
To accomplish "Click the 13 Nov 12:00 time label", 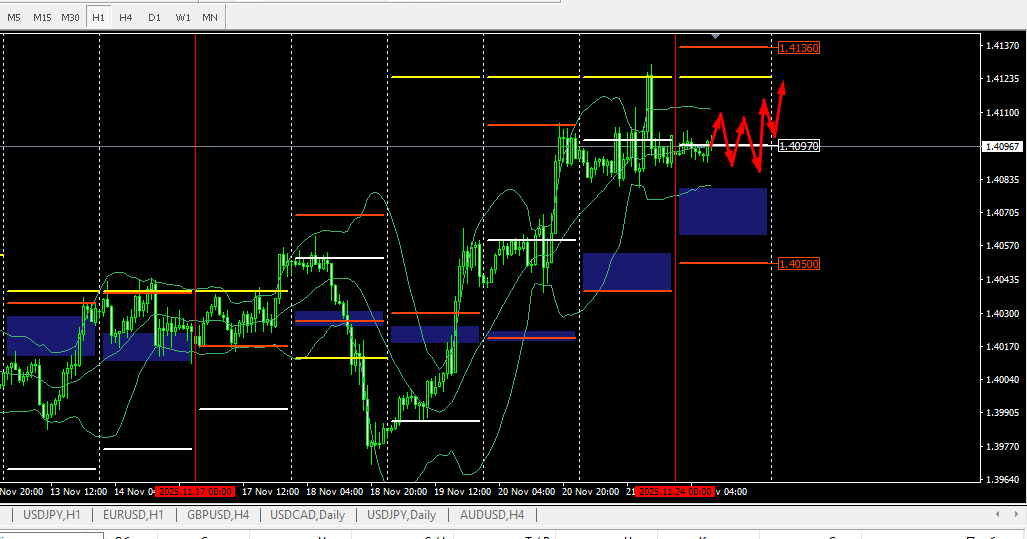I will [79, 492].
